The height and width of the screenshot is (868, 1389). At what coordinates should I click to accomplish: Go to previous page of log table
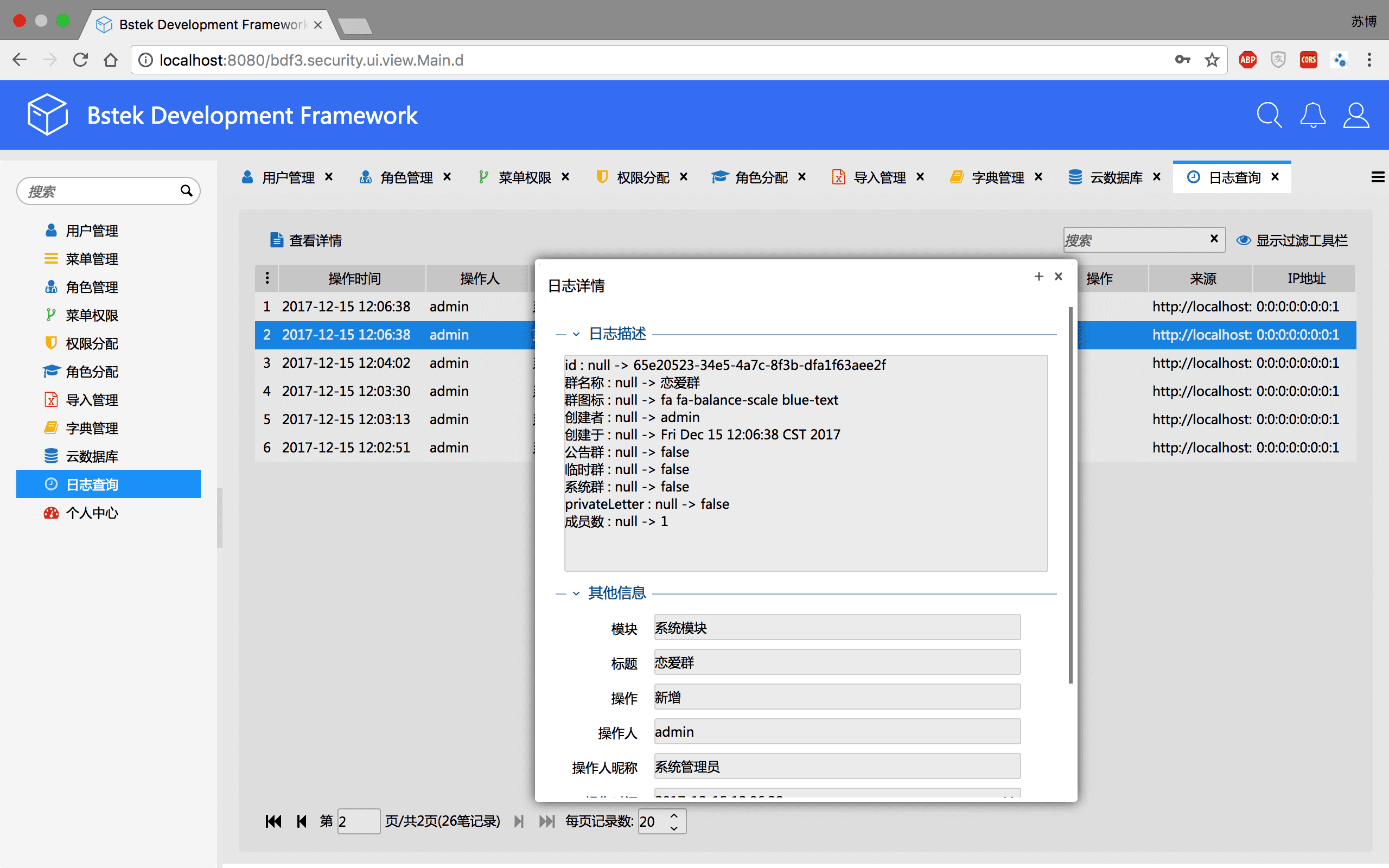pyautogui.click(x=301, y=821)
